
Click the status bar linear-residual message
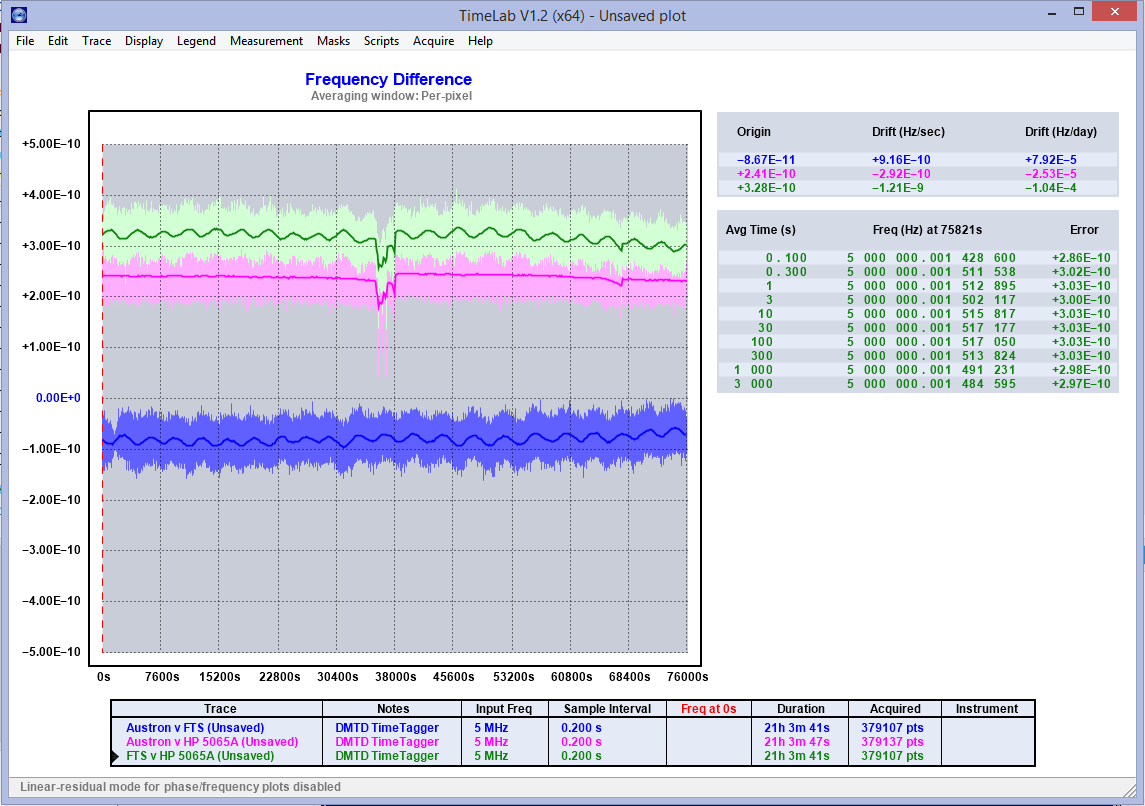click(180, 787)
